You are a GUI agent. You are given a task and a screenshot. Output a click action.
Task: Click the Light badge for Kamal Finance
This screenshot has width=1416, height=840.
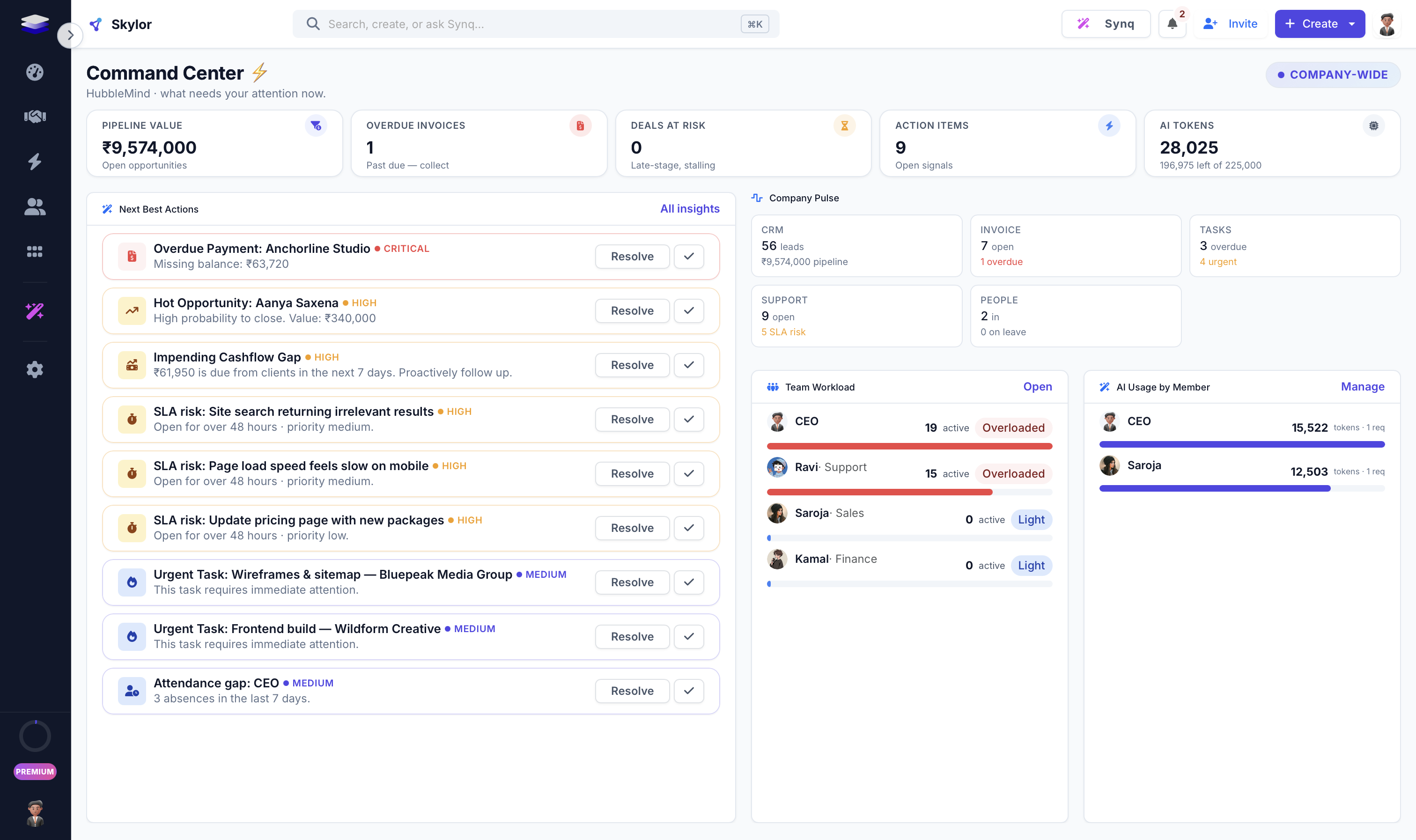point(1031,566)
